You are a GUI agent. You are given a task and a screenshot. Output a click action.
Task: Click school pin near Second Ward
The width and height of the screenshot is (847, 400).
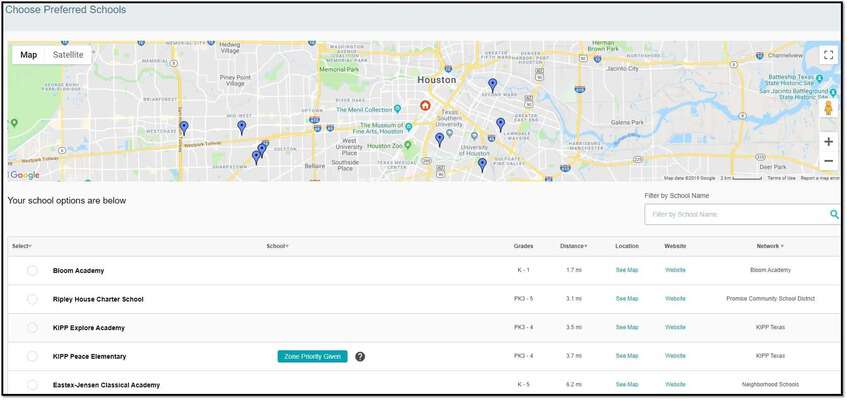point(492,85)
